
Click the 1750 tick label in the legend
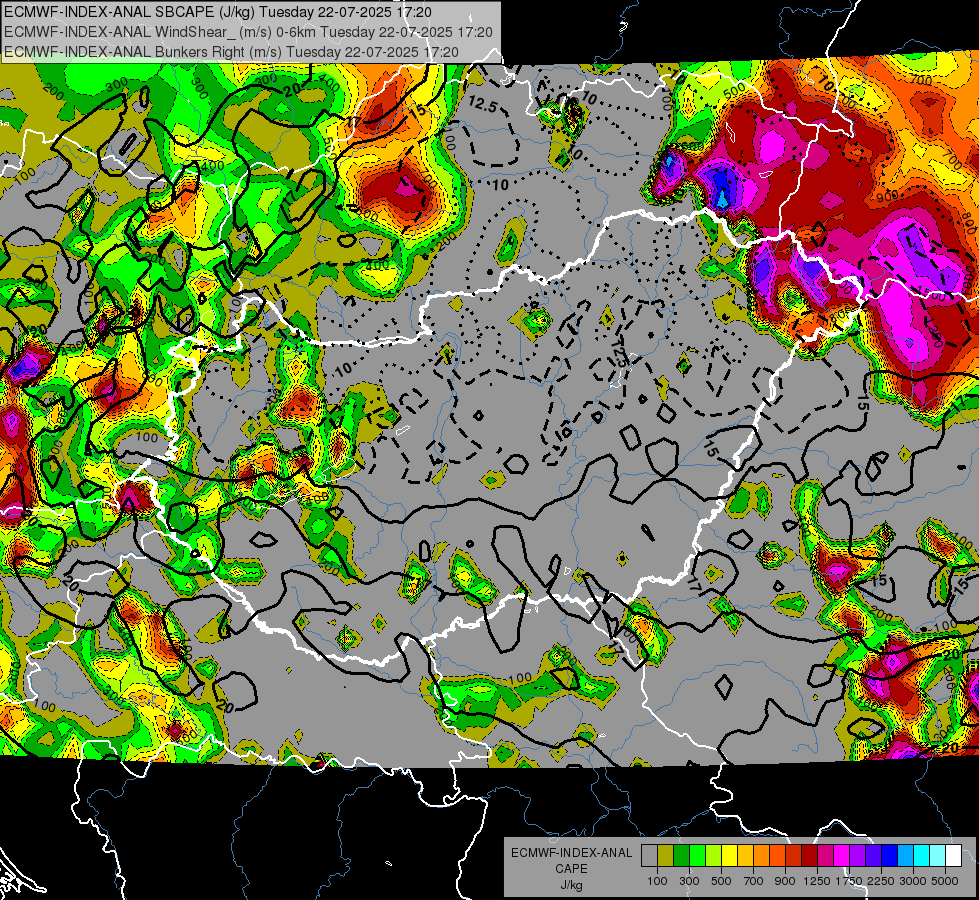(849, 881)
